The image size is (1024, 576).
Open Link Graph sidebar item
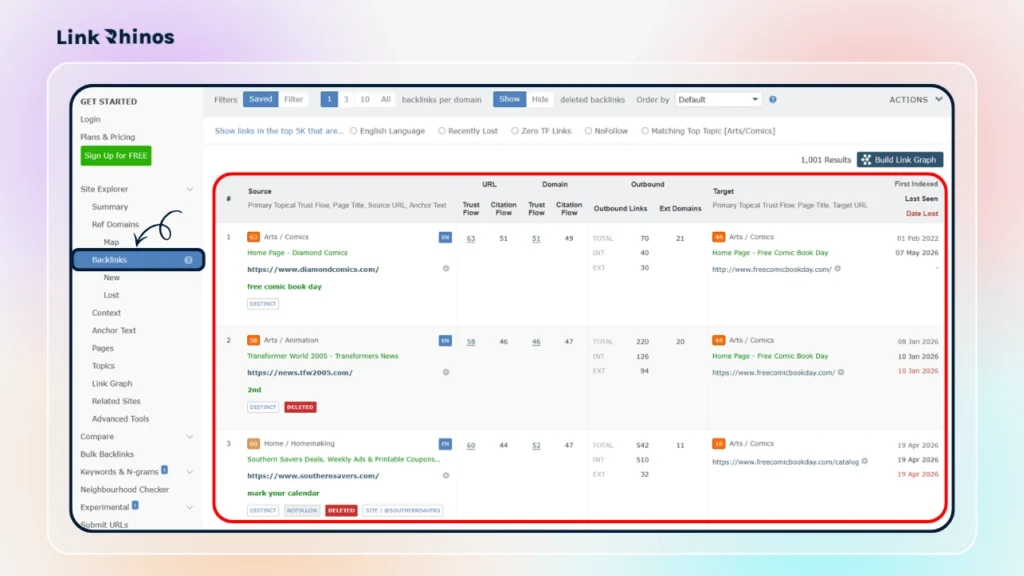point(112,383)
